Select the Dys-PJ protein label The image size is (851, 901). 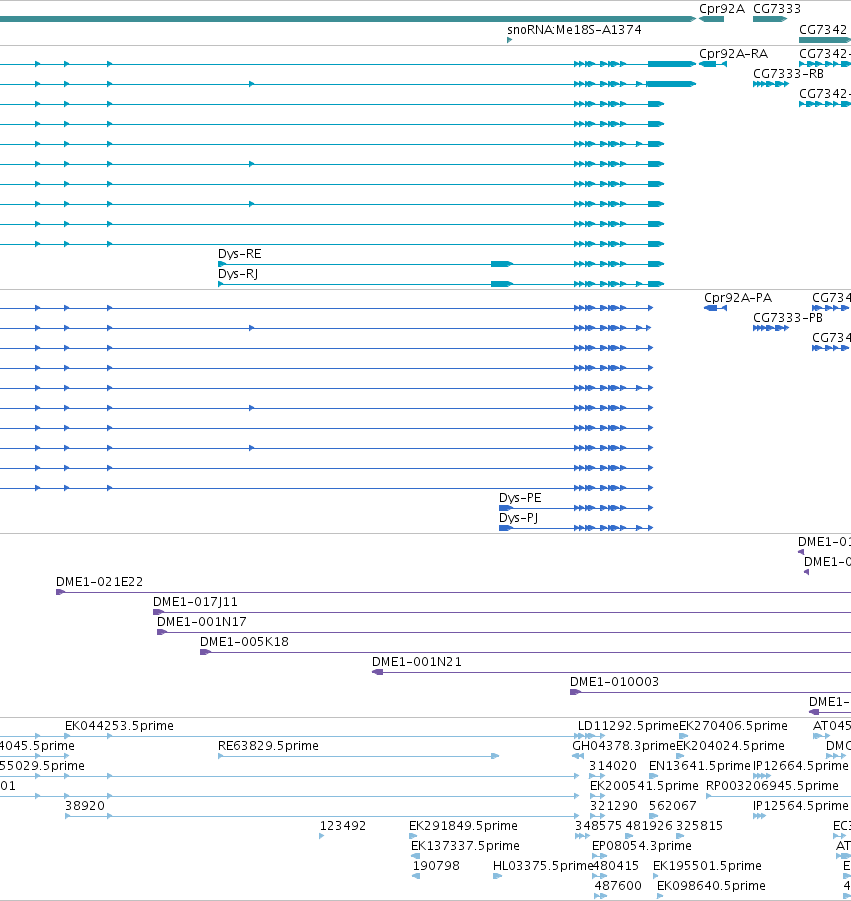pos(518,518)
